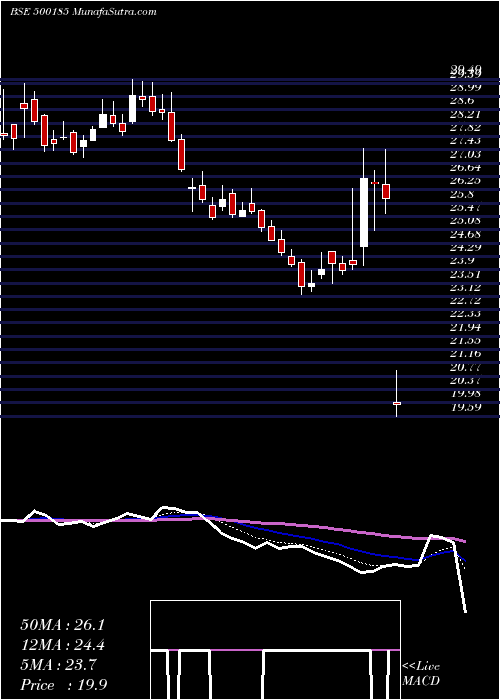500x700 pixels.
Task: Click the MACD histogram box
Action: click(275, 650)
